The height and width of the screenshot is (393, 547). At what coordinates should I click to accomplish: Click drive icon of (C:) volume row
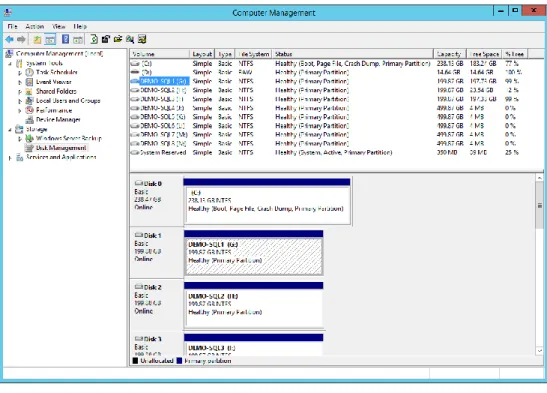pyautogui.click(x=135, y=63)
